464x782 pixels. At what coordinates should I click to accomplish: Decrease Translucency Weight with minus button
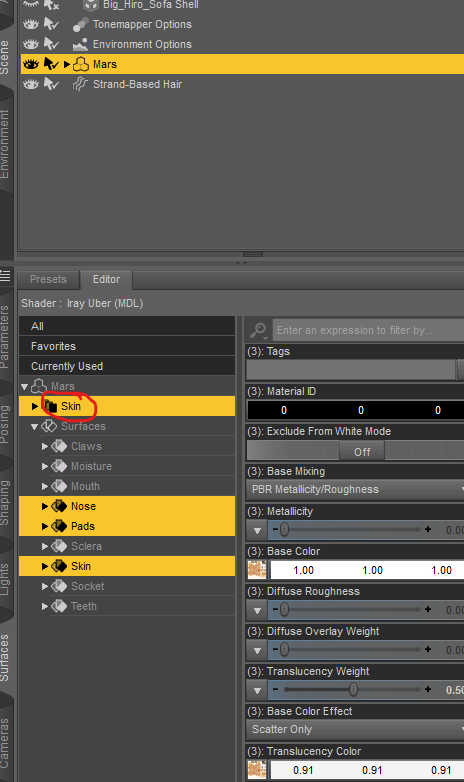click(x=275, y=689)
